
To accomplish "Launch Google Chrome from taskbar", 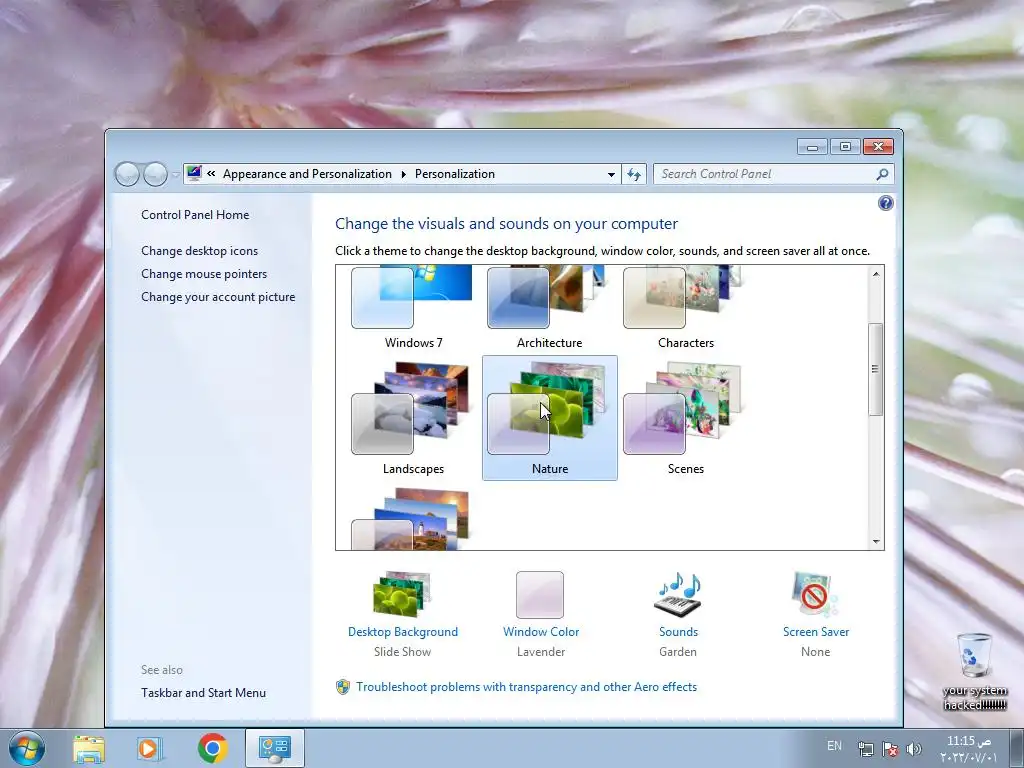I will pyautogui.click(x=212, y=748).
